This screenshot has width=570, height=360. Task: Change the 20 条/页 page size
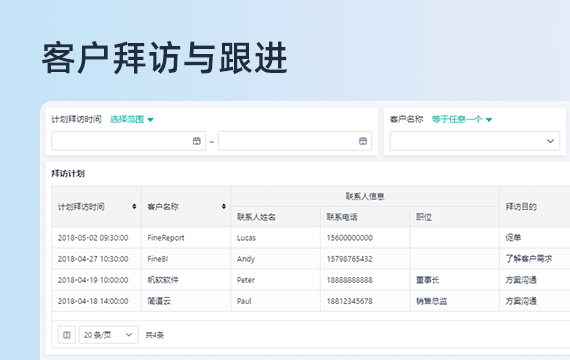pos(109,335)
